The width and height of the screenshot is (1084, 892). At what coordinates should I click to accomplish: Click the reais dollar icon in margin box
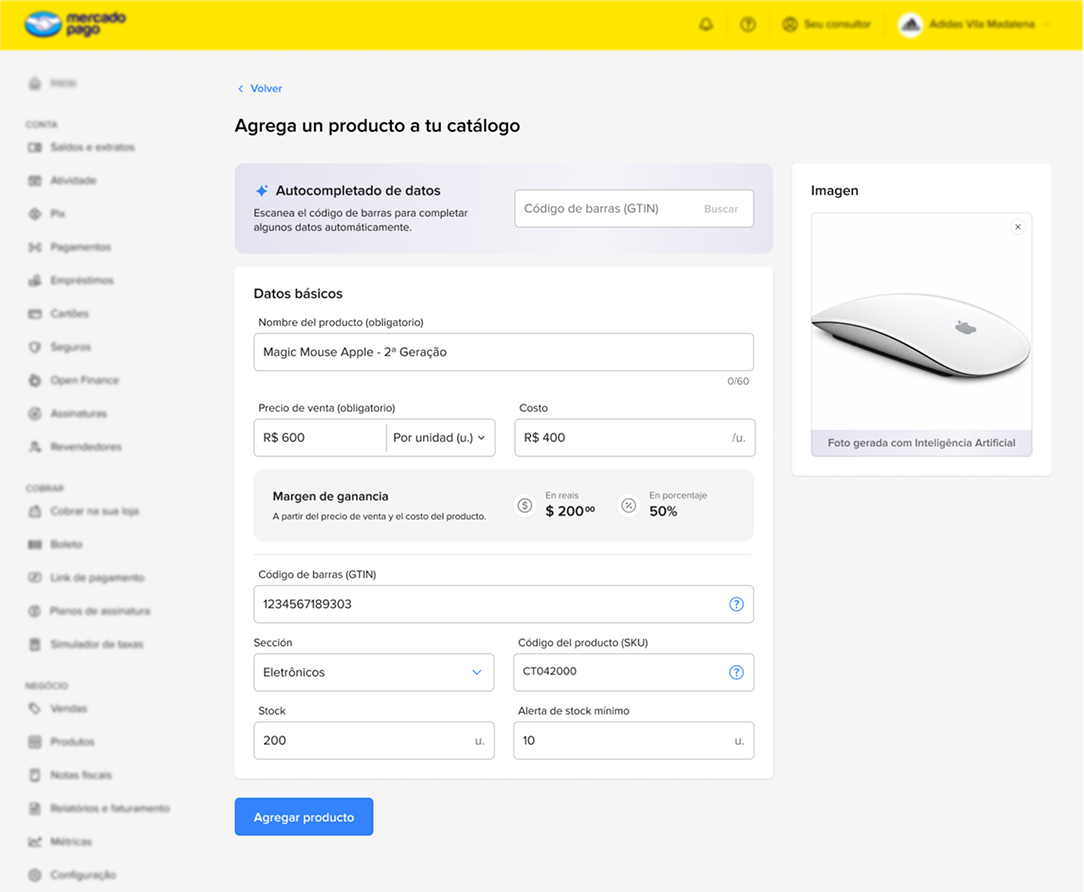(525, 506)
